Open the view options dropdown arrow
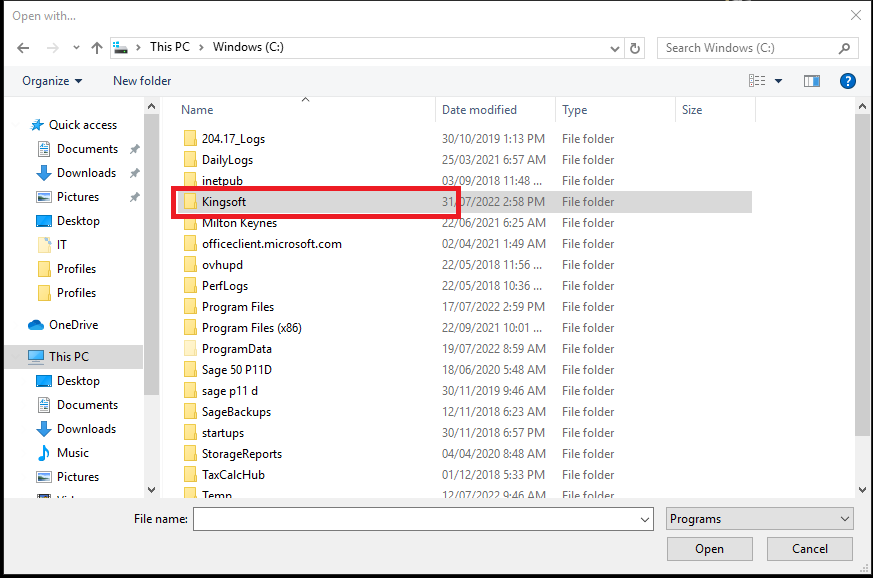873x578 pixels. pyautogui.click(x=778, y=81)
